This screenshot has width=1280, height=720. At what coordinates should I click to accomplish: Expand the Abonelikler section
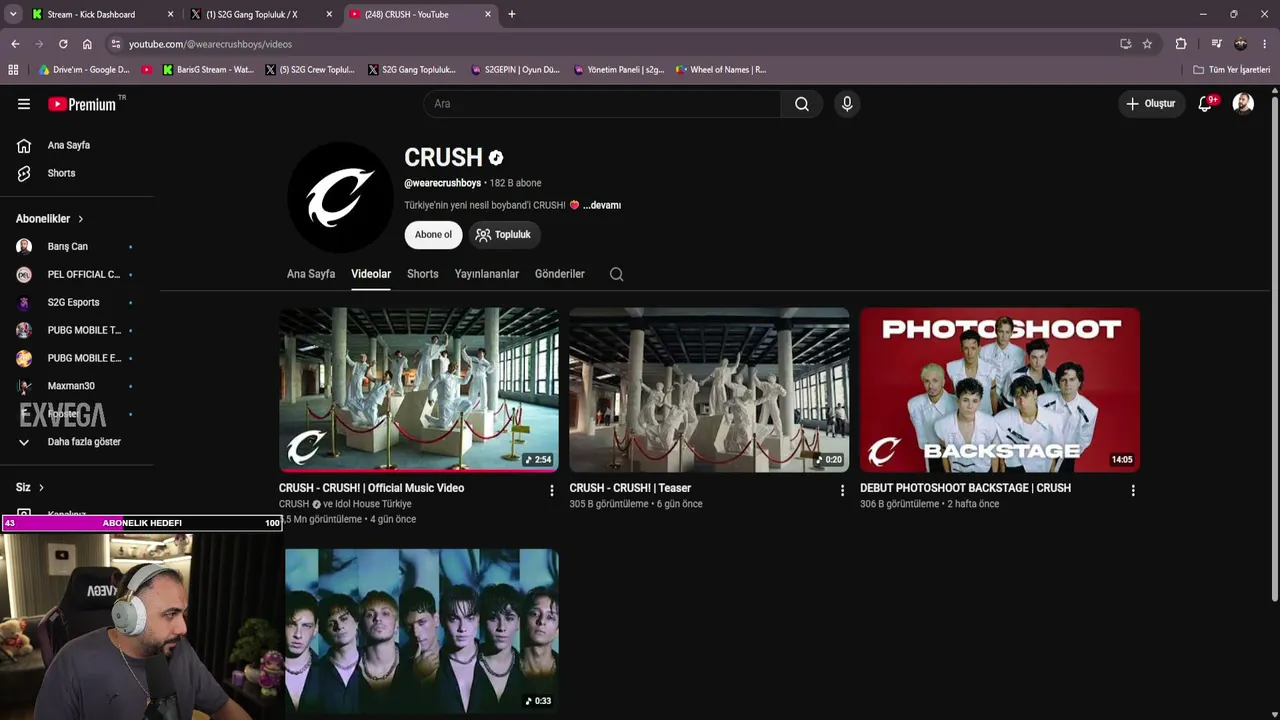tap(50, 219)
